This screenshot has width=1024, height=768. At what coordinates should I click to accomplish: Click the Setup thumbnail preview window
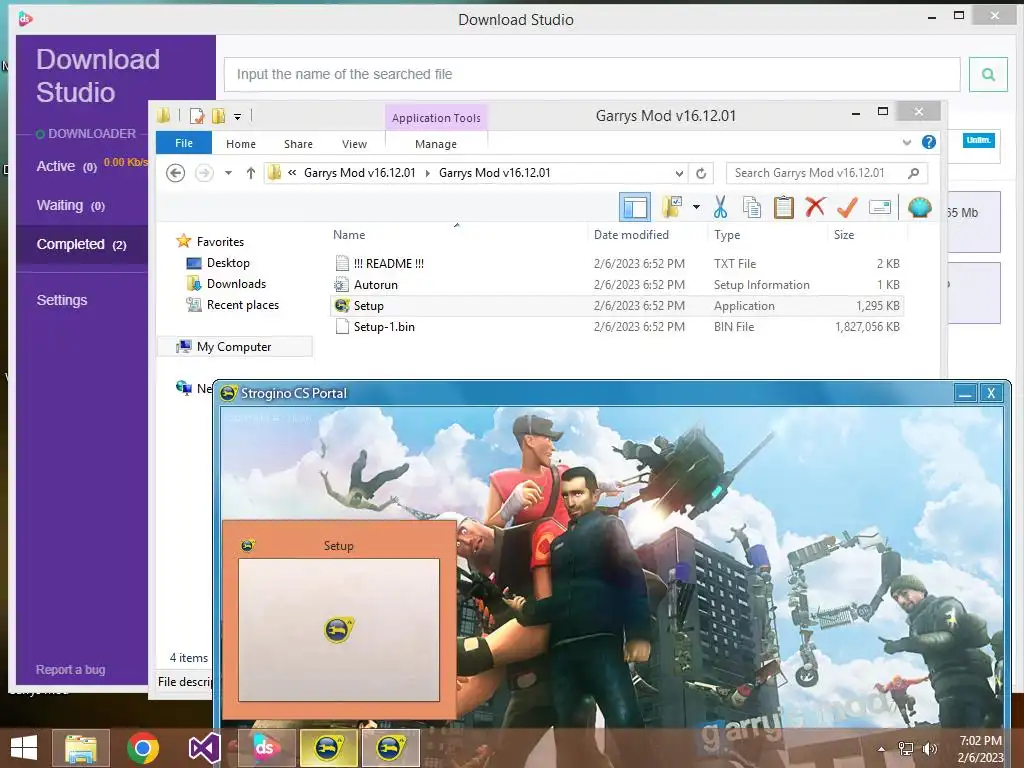coord(338,618)
